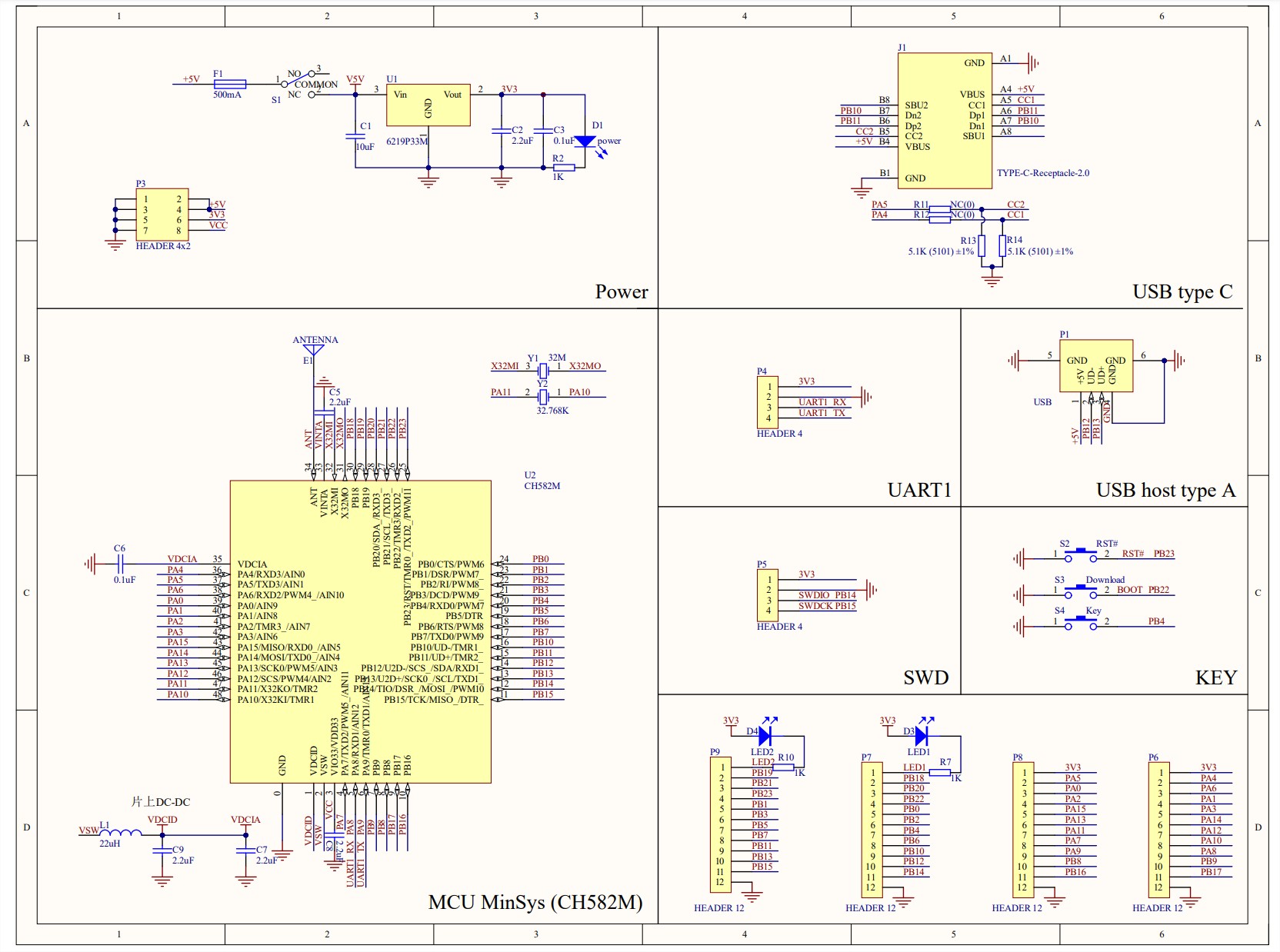The width and height of the screenshot is (1280, 952).
Task: Select capacitor C6 0.1uF
Action: click(x=119, y=564)
